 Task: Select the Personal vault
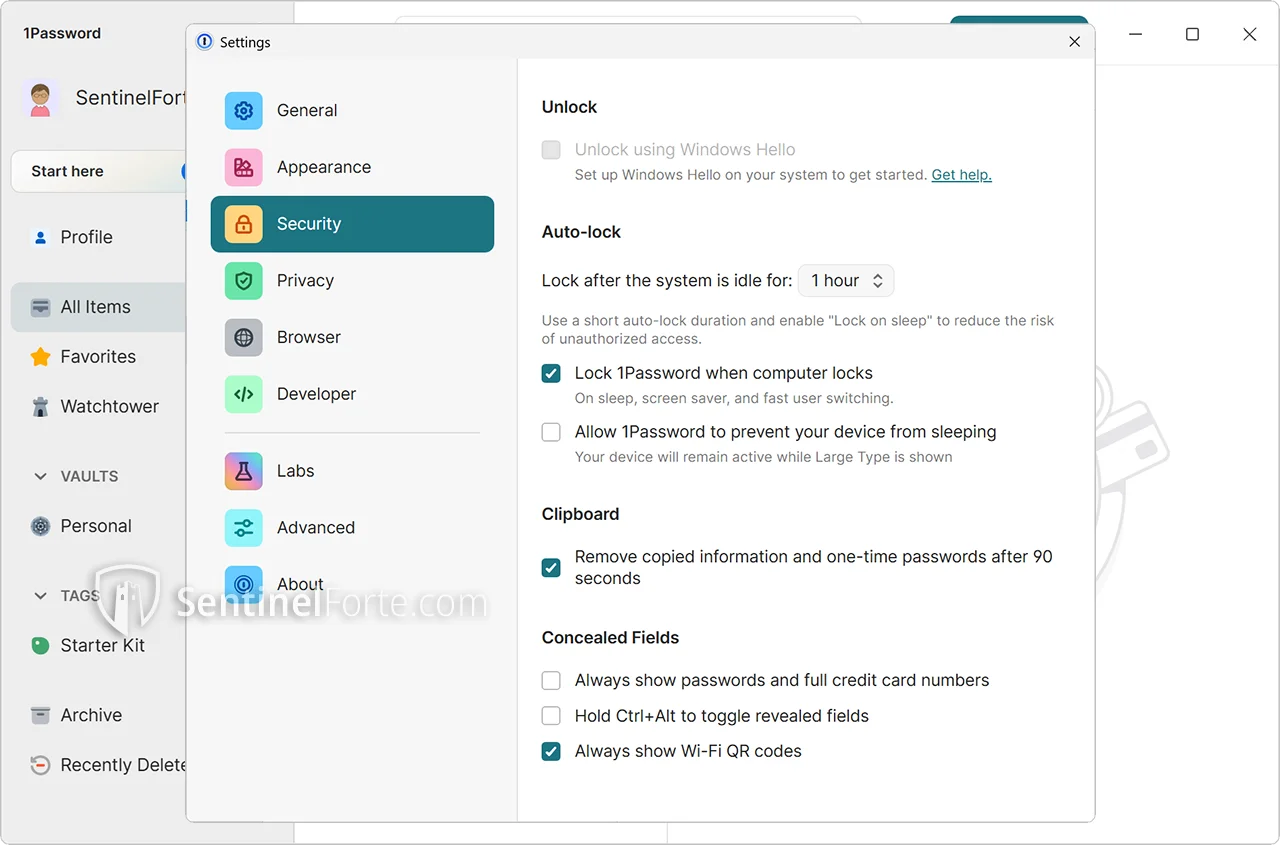[98, 526]
